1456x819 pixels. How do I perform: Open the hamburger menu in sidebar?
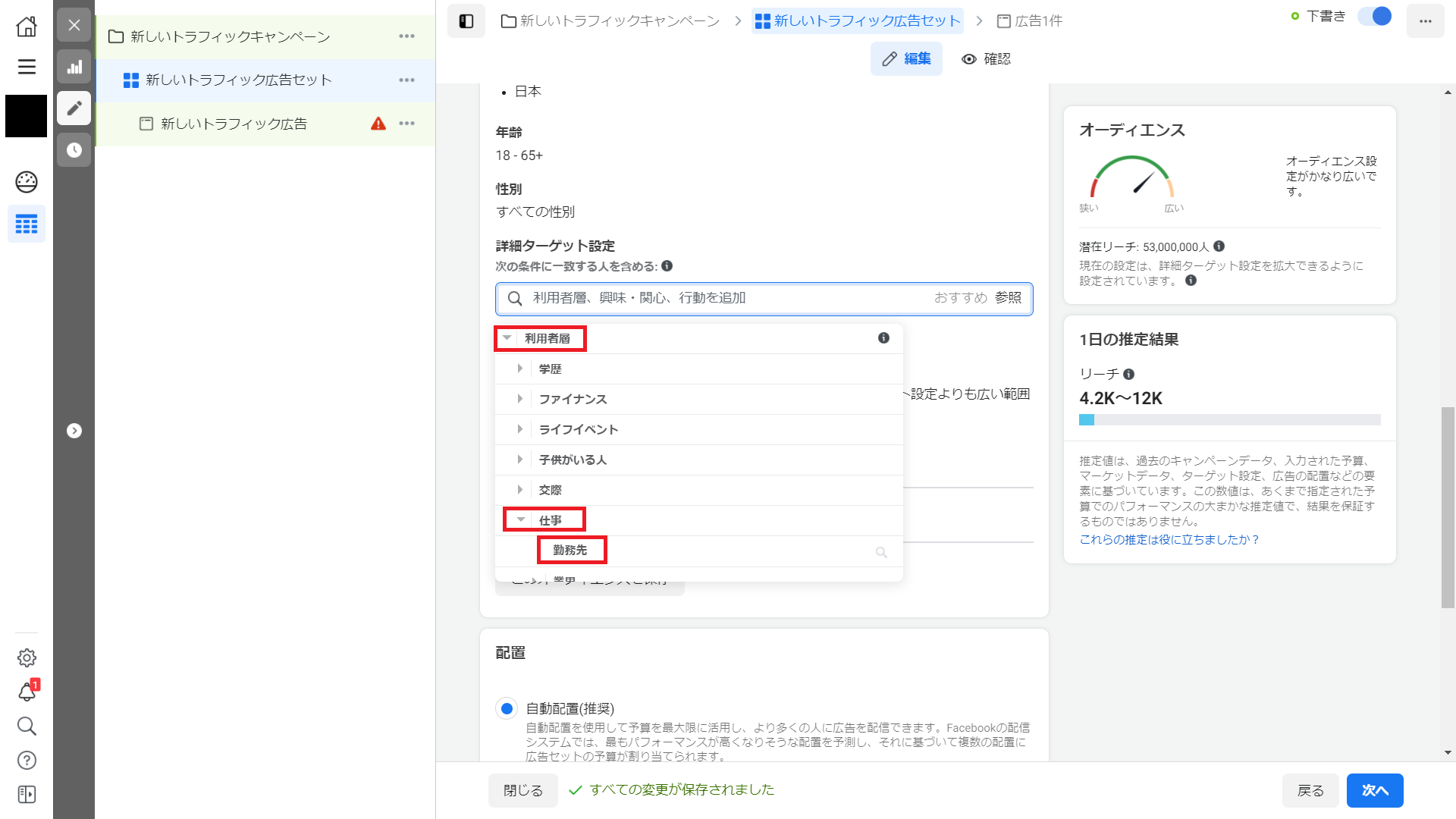[27, 67]
